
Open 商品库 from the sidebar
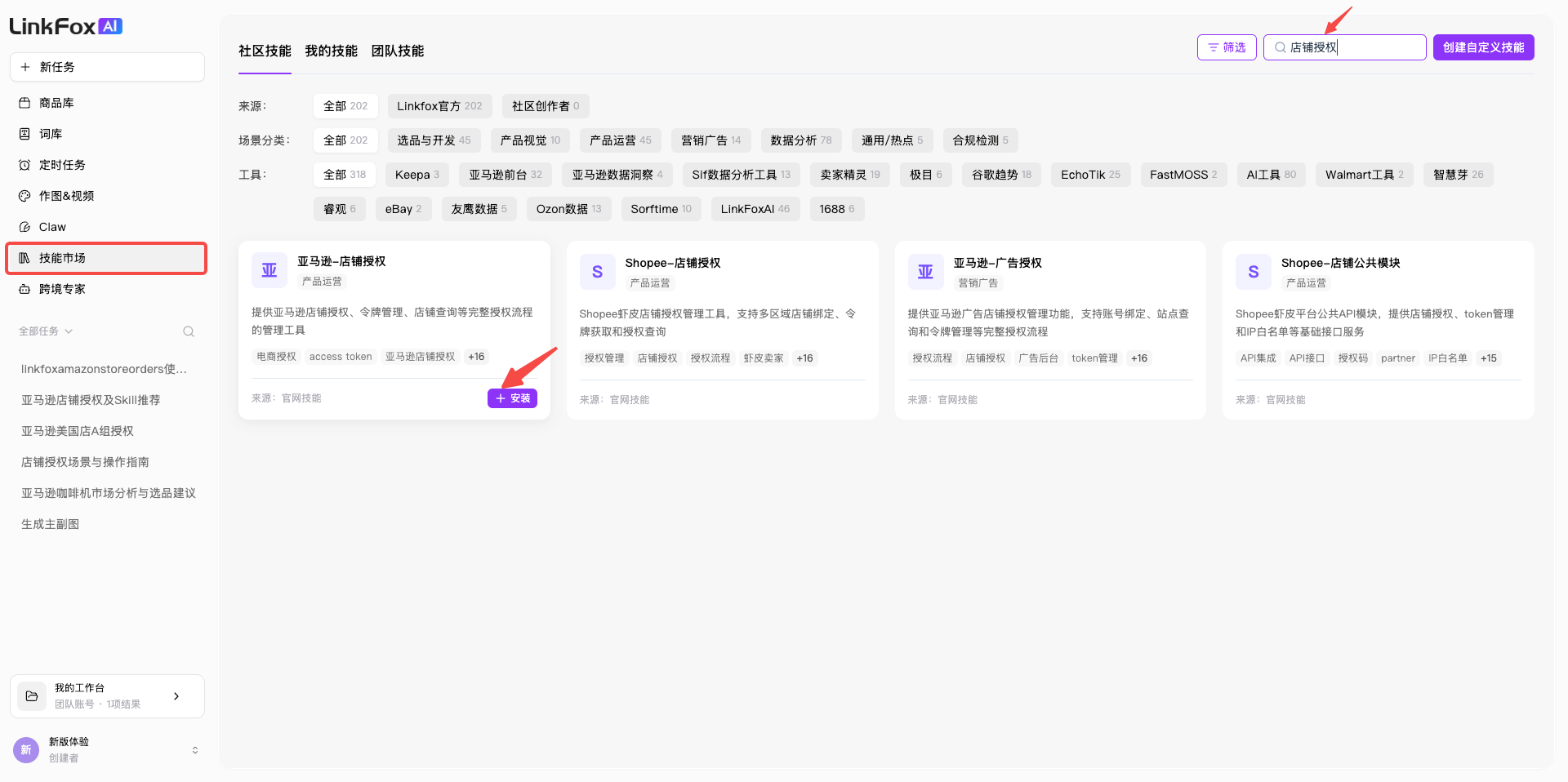[x=107, y=103]
